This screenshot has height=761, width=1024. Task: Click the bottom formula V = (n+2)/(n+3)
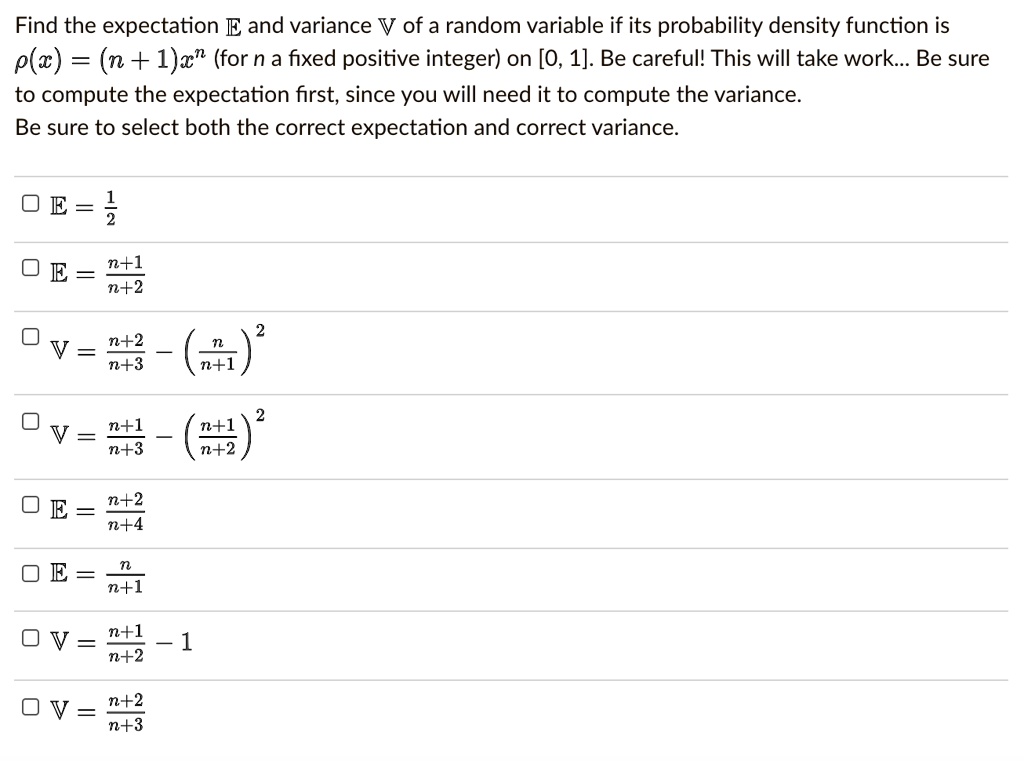pyautogui.click(x=98, y=712)
